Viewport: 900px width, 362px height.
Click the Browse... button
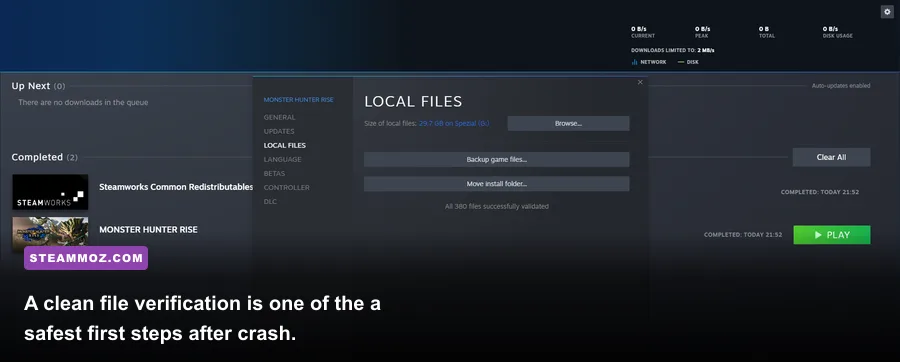point(568,123)
